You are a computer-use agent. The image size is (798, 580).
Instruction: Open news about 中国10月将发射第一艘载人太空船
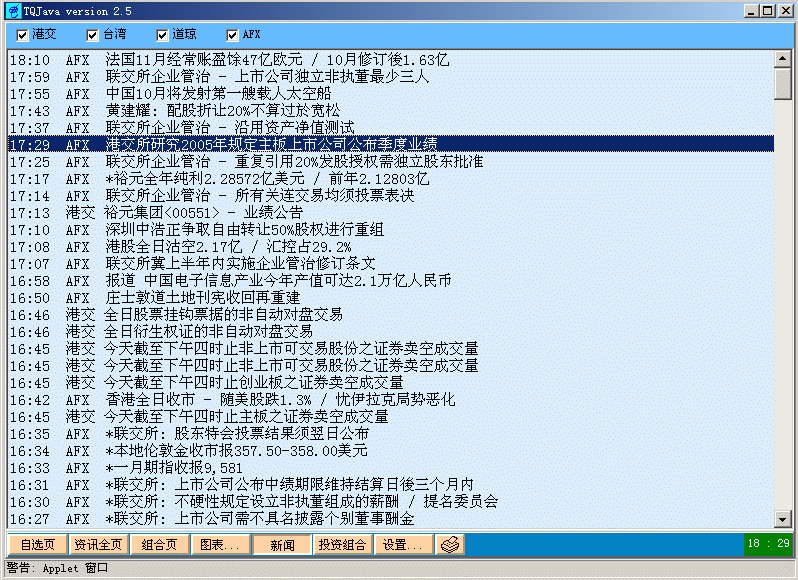(x=391, y=94)
